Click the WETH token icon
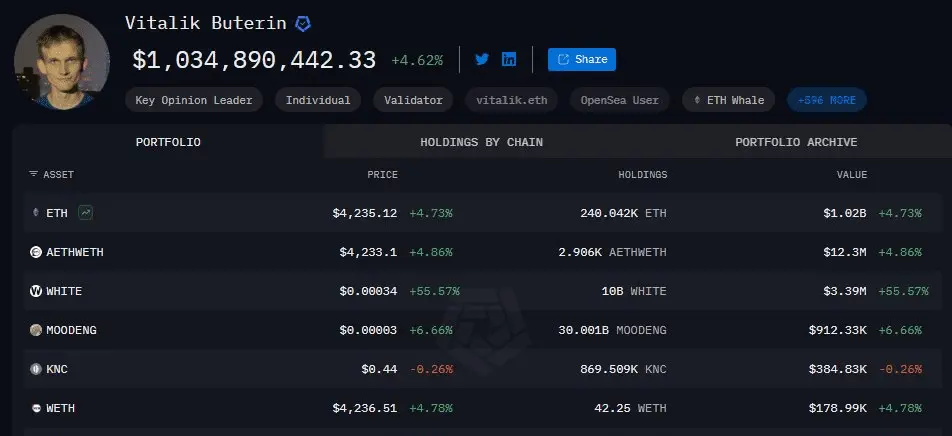952x436 pixels. click(36, 409)
